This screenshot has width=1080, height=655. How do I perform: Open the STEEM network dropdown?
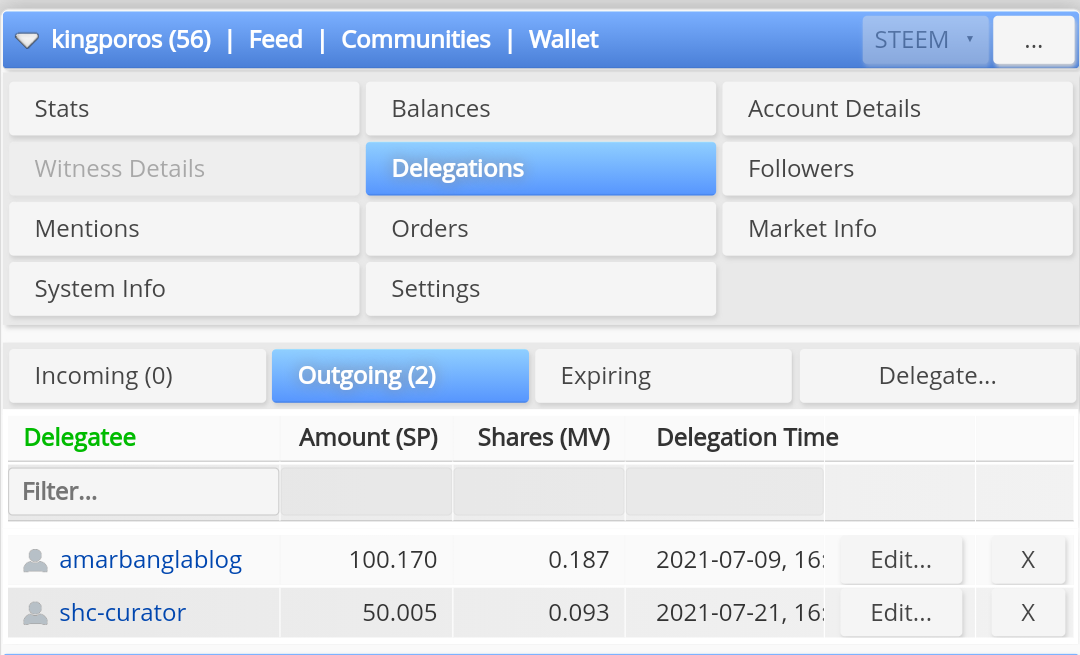[925, 40]
